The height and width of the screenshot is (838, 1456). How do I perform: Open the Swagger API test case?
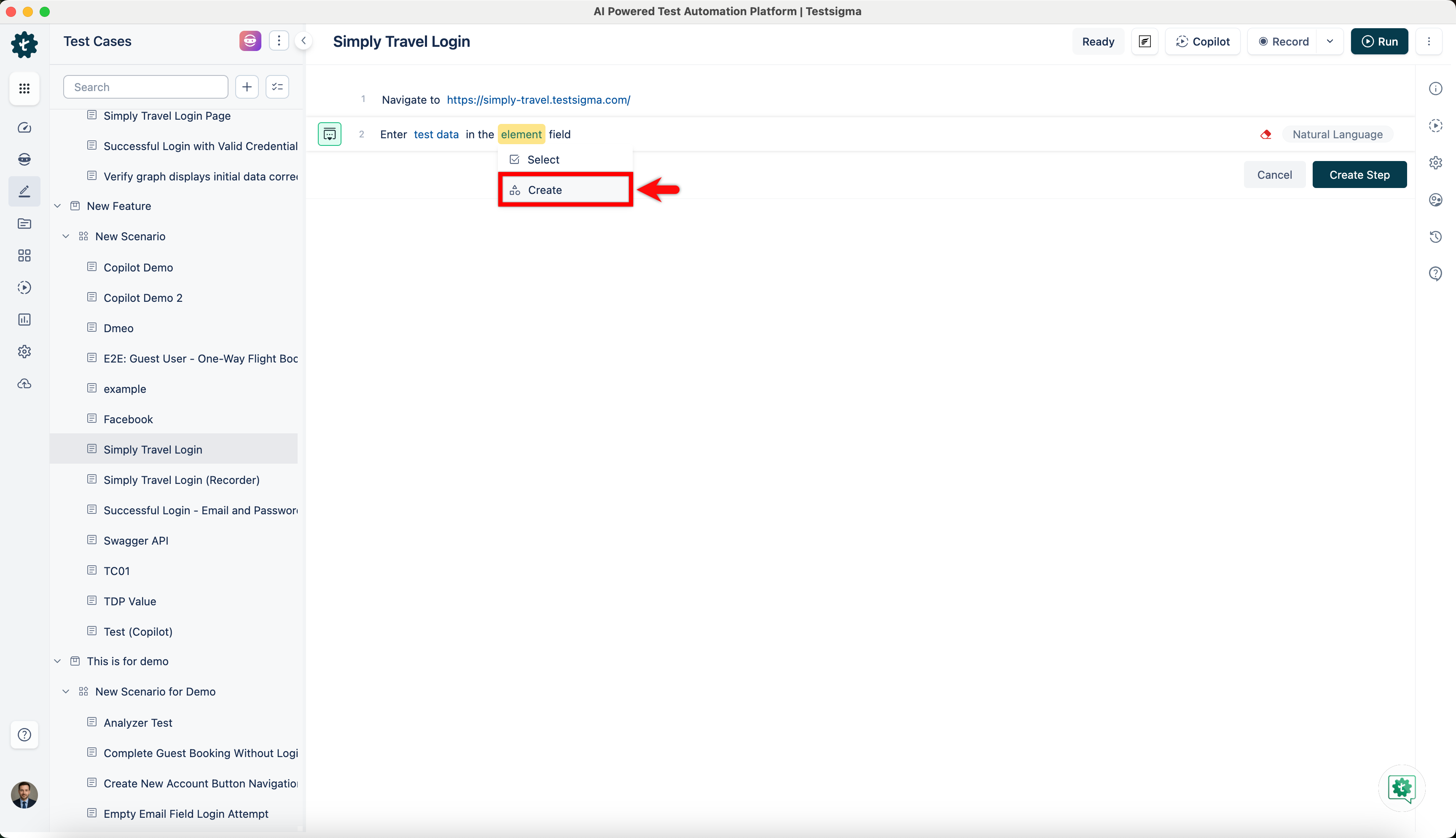136,540
